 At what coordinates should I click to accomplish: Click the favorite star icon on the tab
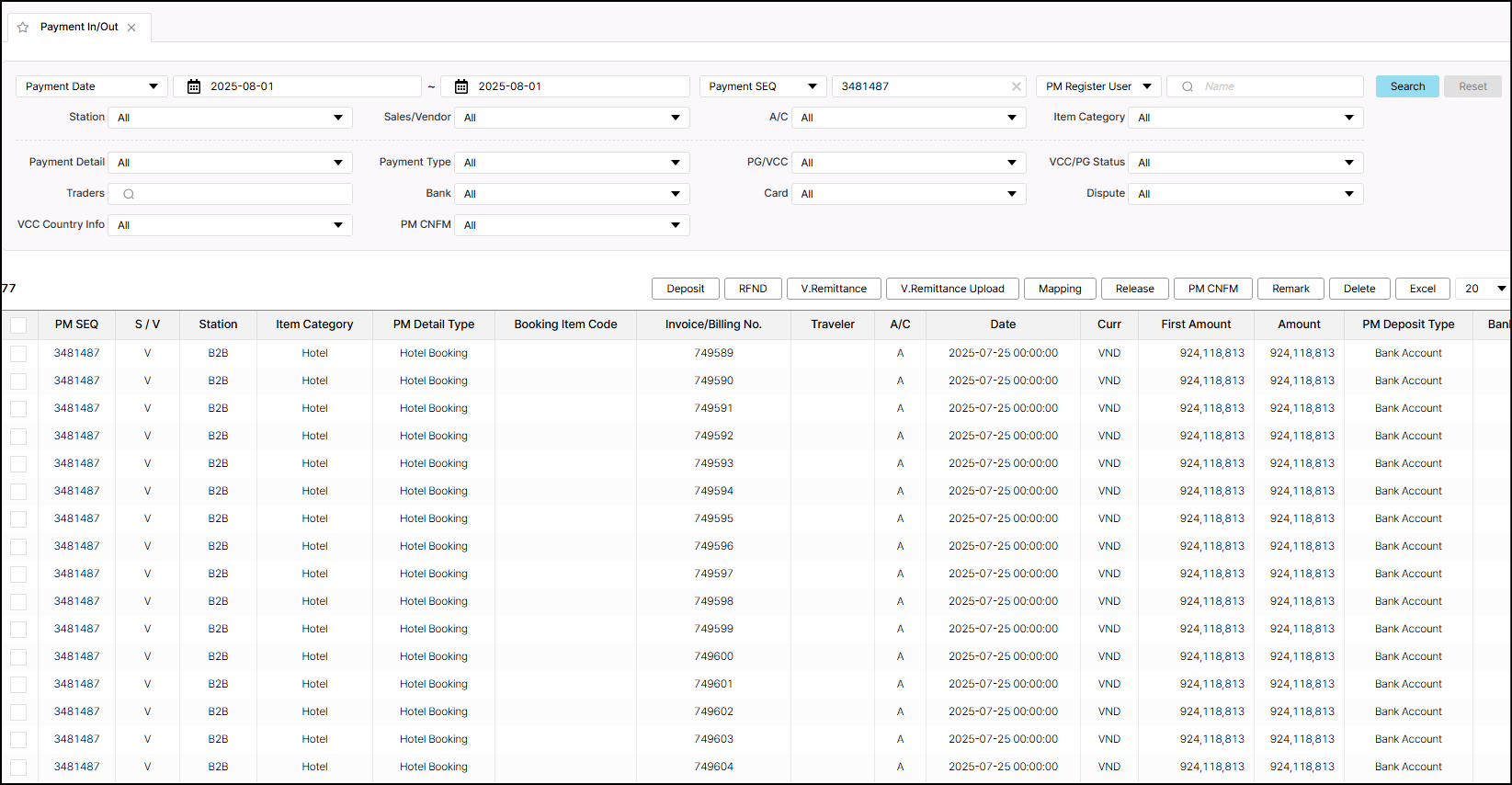pyautogui.click(x=23, y=28)
